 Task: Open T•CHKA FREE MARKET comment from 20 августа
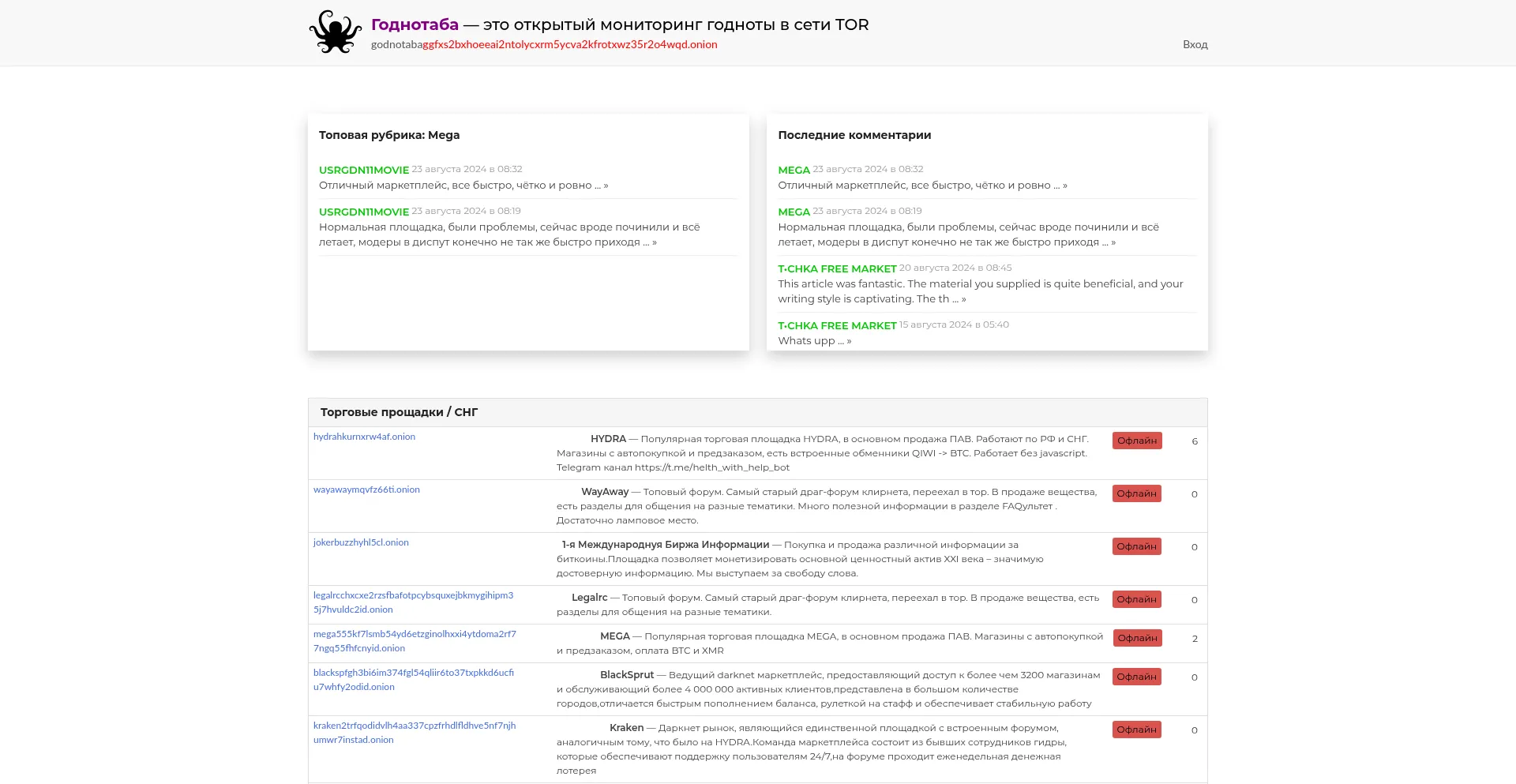(x=837, y=268)
